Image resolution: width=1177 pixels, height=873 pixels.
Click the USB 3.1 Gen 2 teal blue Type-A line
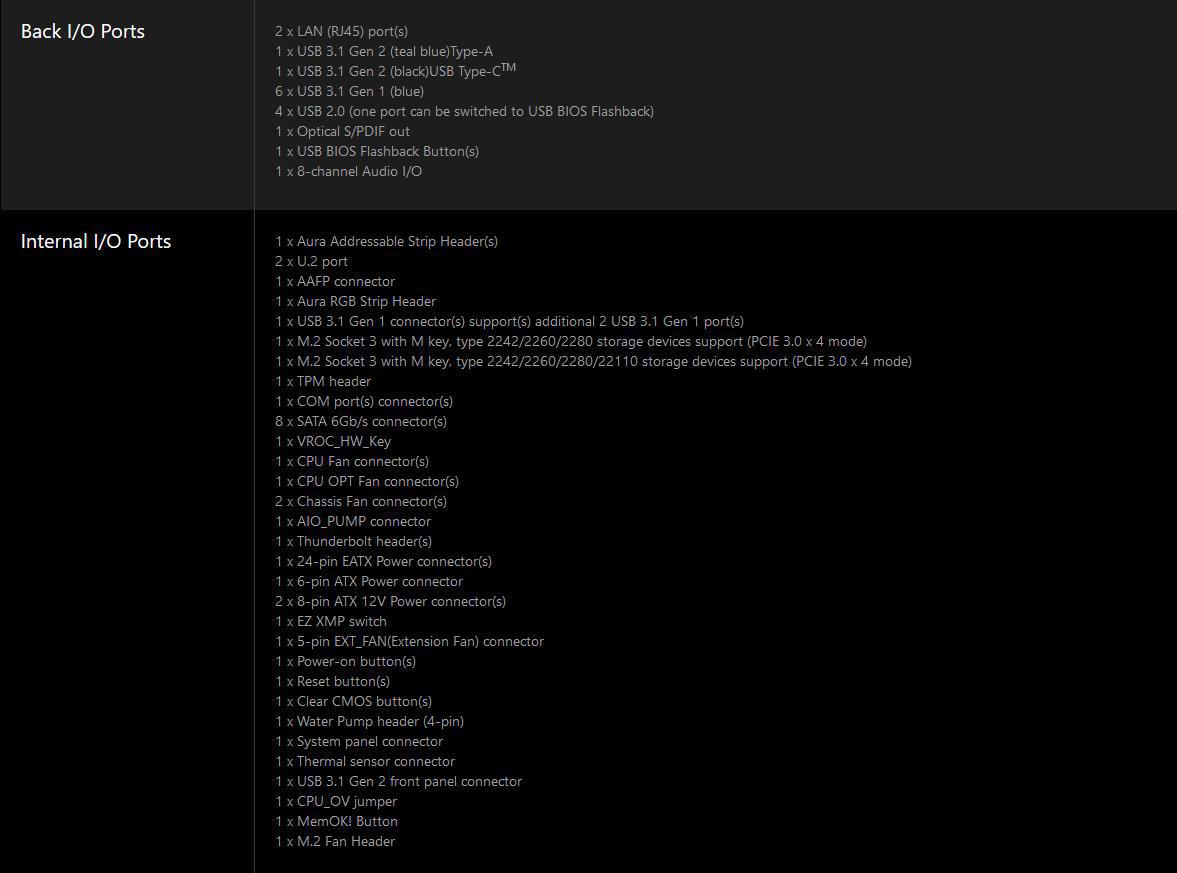(384, 52)
